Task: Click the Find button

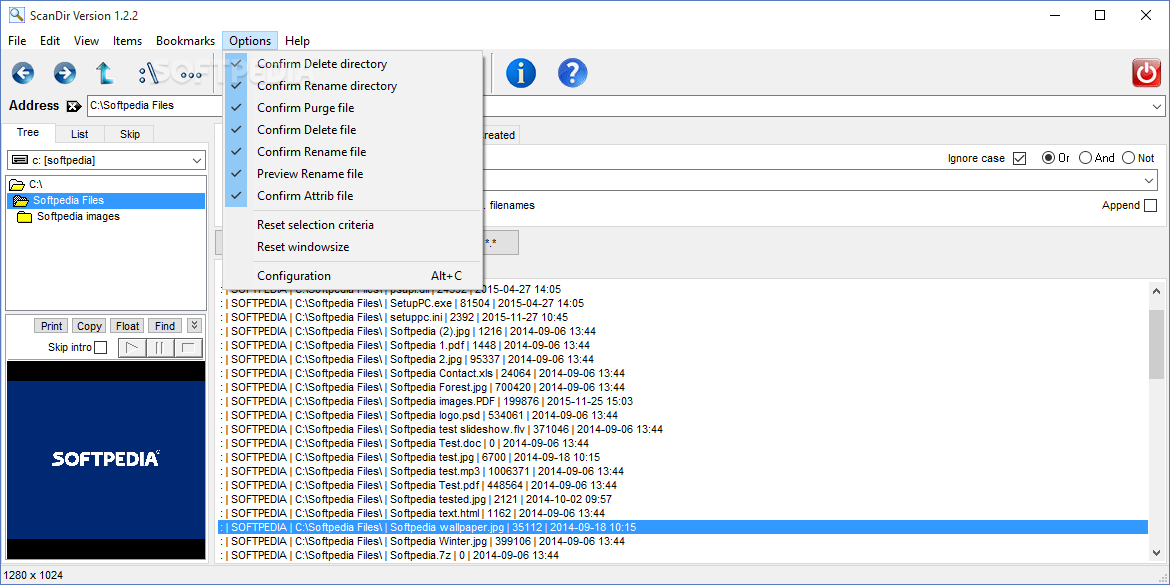Action: pos(166,326)
